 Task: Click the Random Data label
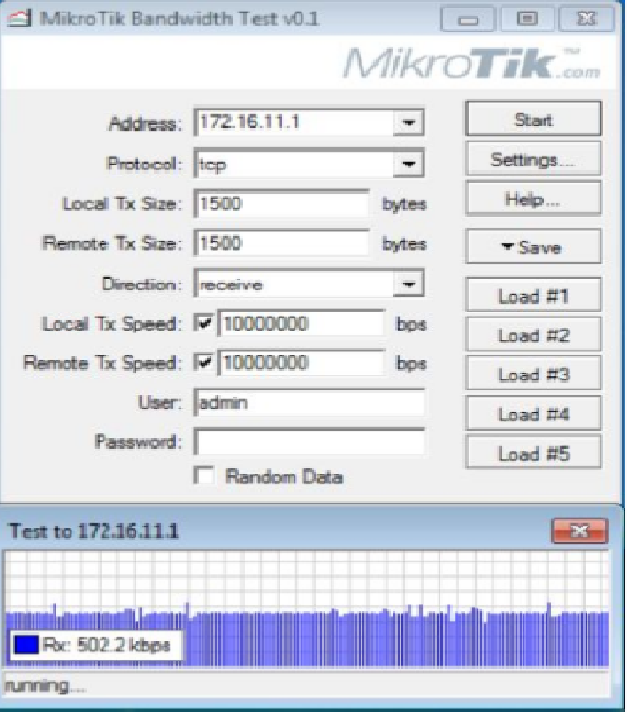point(284,476)
